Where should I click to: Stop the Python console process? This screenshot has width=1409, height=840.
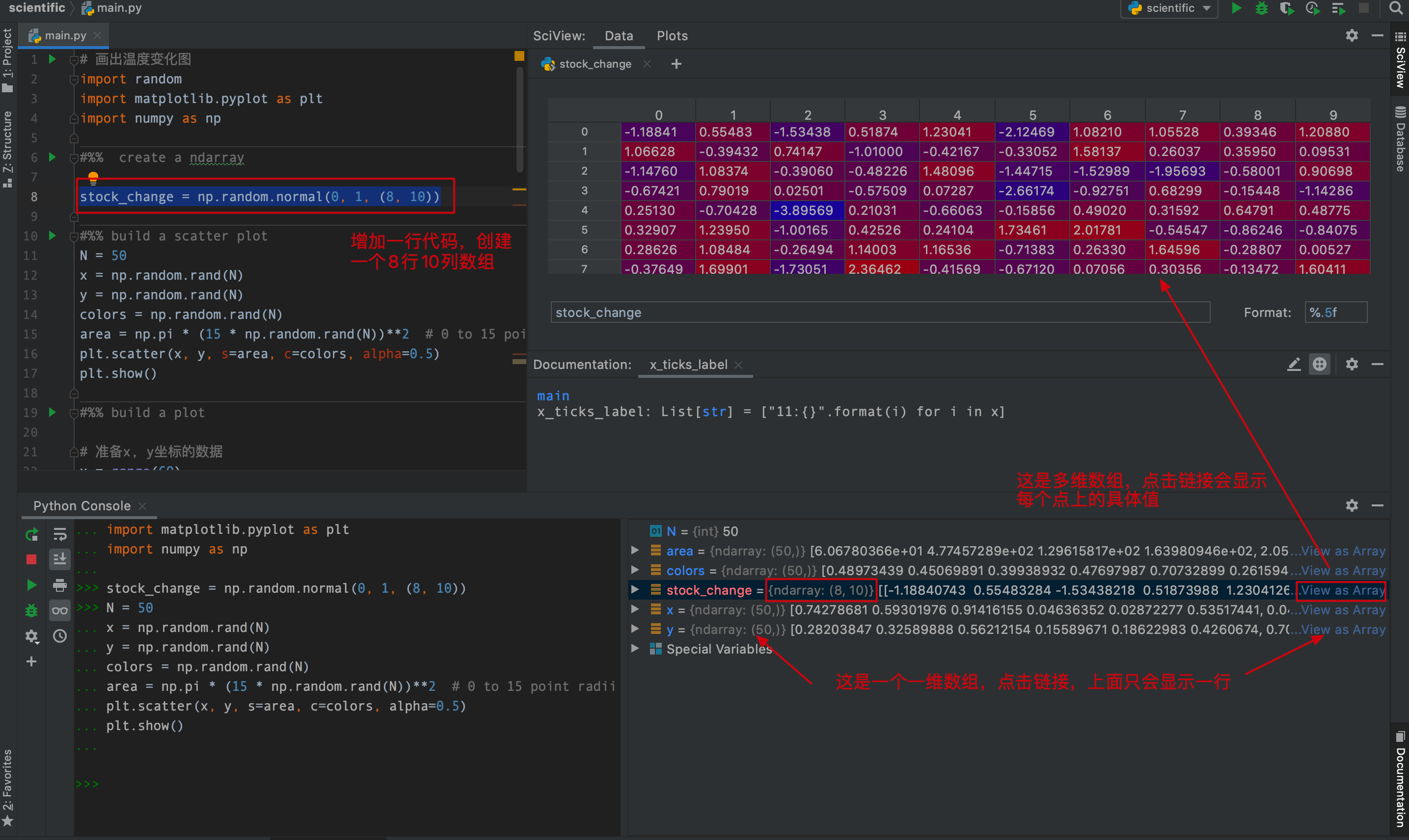32,559
